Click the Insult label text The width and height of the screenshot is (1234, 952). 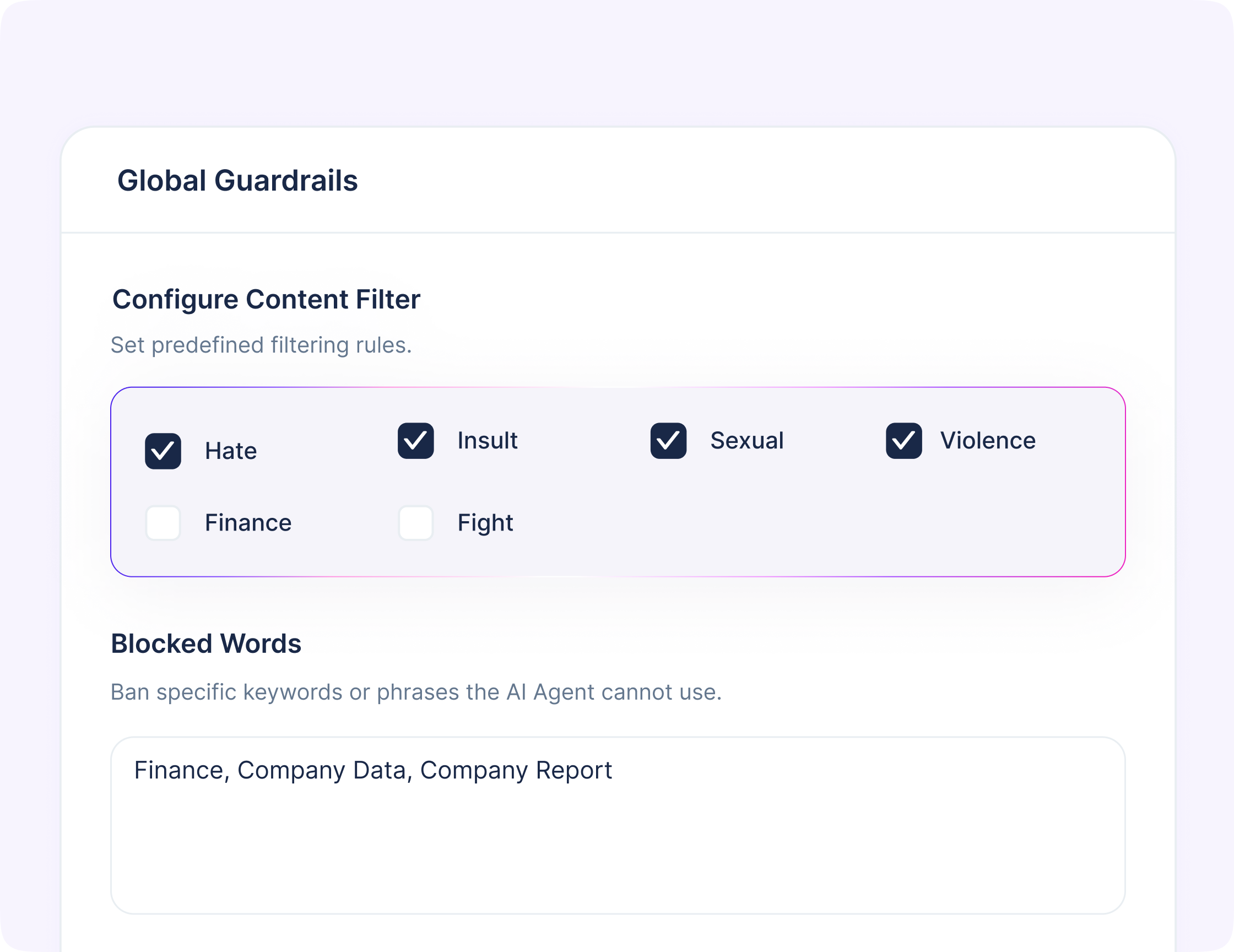click(487, 440)
